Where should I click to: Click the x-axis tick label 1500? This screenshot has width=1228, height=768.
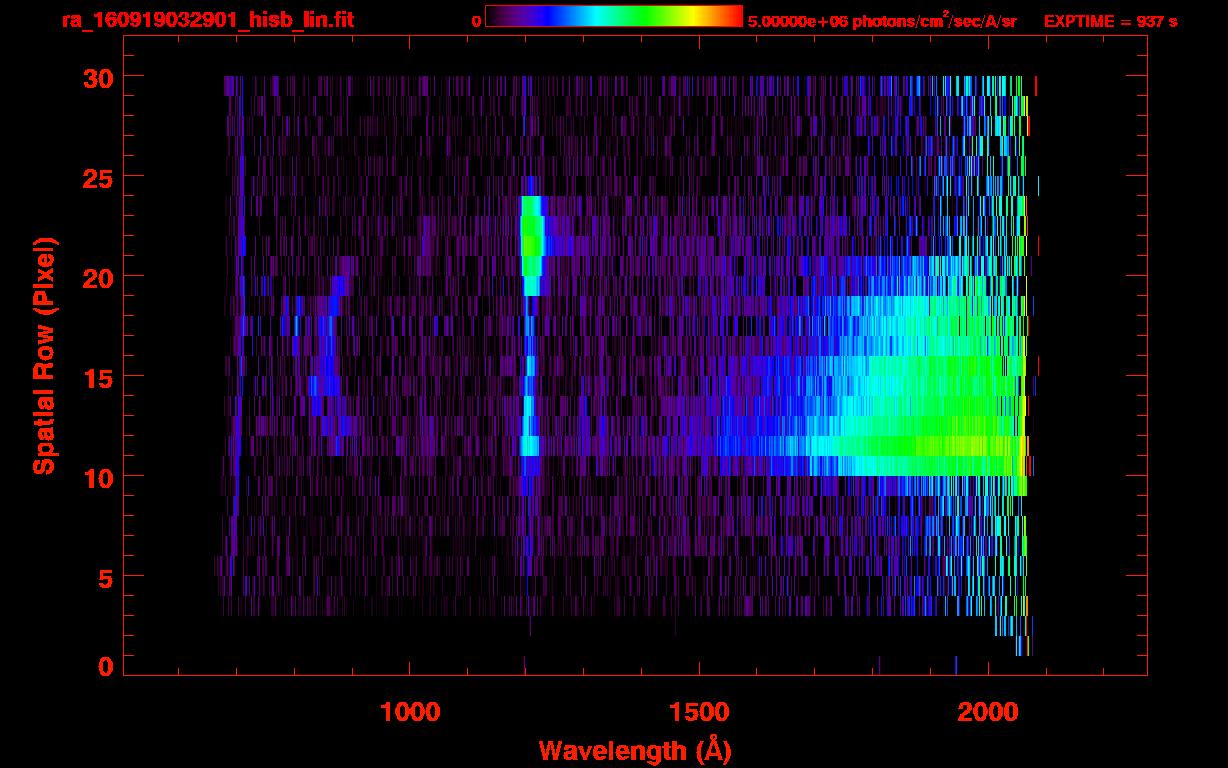(x=699, y=712)
